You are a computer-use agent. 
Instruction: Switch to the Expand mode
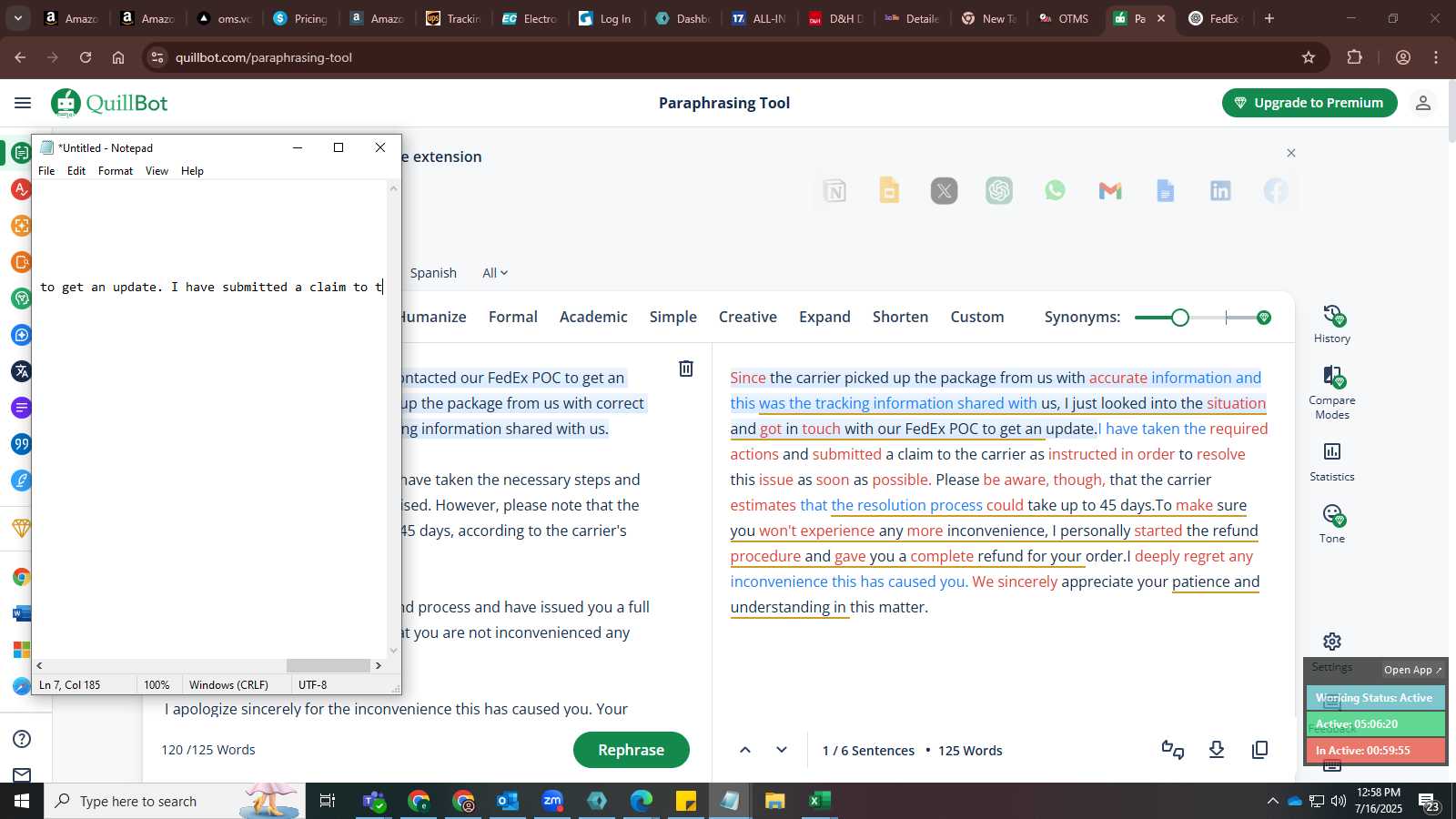click(x=824, y=317)
